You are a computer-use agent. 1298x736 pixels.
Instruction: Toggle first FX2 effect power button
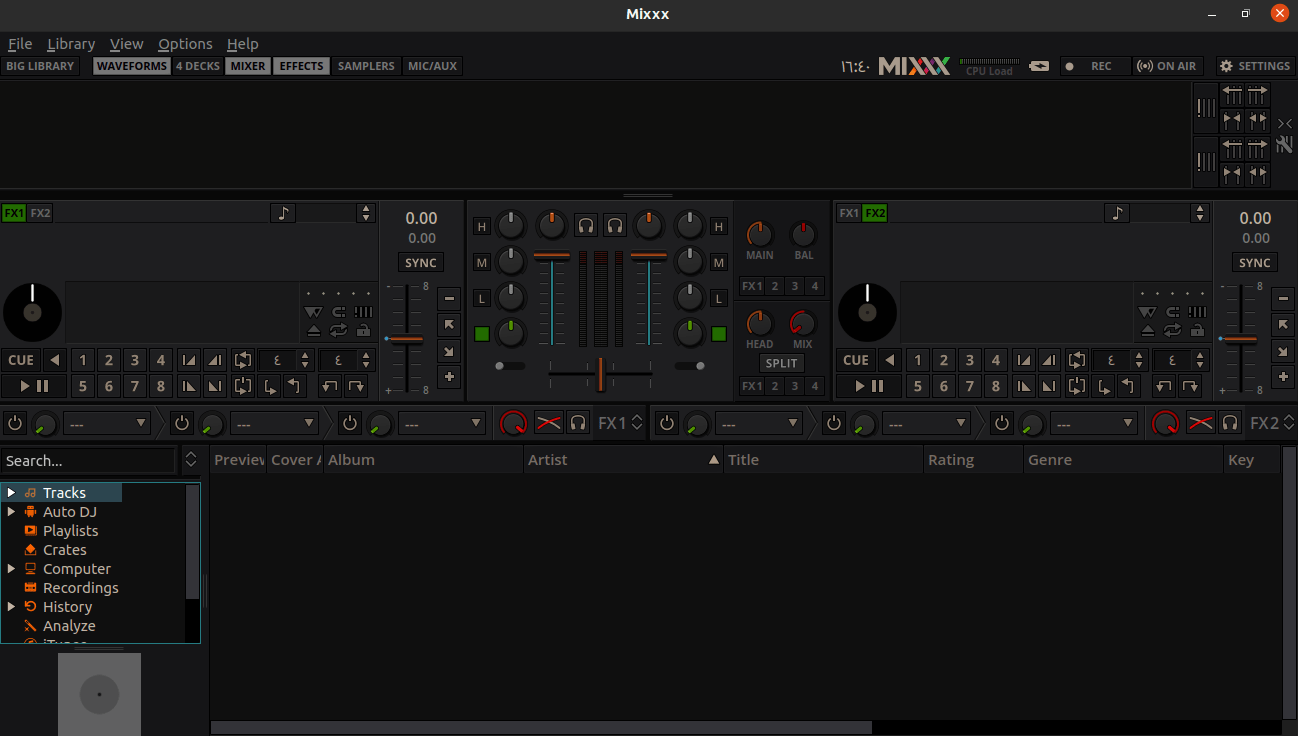tap(666, 423)
